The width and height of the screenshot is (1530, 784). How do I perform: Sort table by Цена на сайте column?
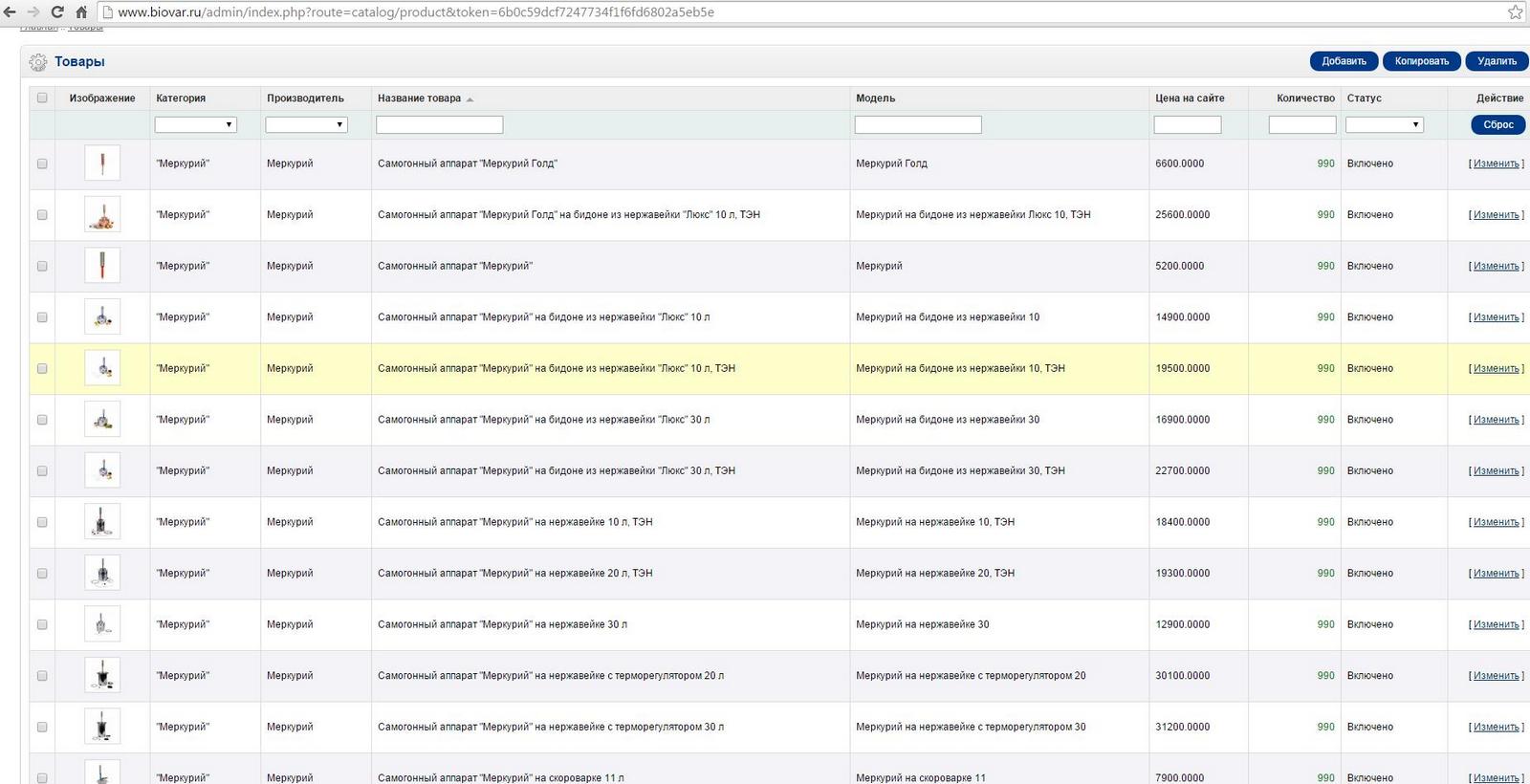(x=1190, y=98)
